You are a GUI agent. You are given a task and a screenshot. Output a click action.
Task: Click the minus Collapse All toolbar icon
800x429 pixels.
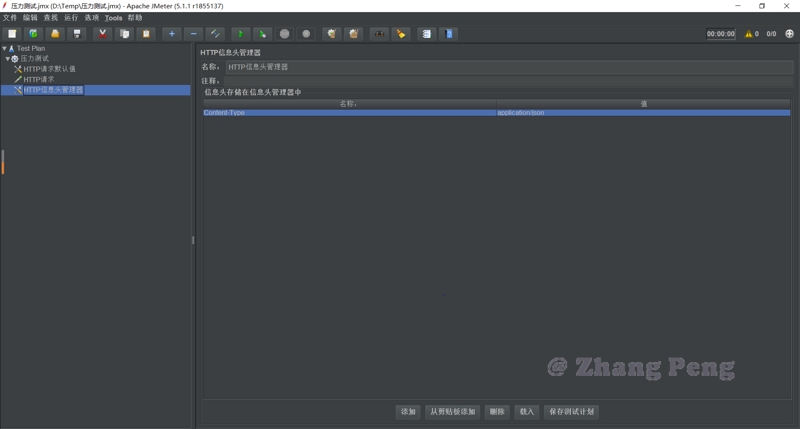pos(193,34)
